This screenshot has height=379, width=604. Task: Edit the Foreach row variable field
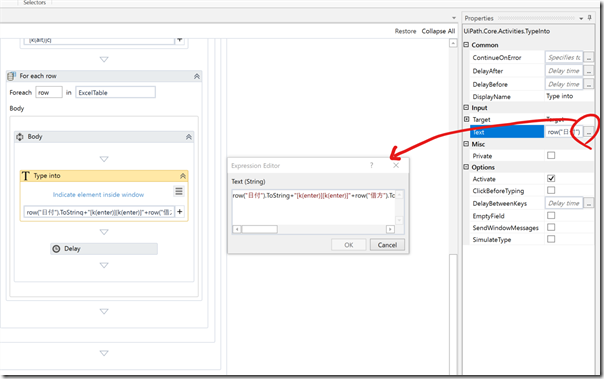click(49, 92)
